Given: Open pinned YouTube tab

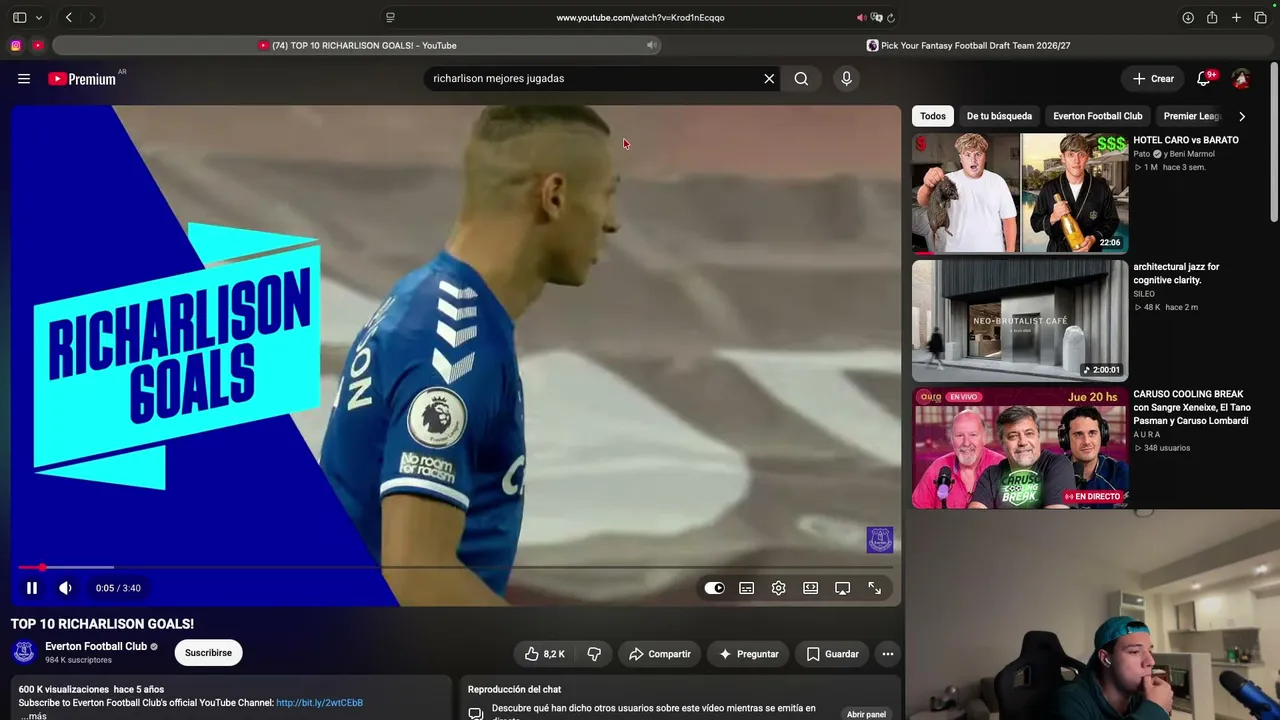Looking at the screenshot, I should (x=38, y=45).
